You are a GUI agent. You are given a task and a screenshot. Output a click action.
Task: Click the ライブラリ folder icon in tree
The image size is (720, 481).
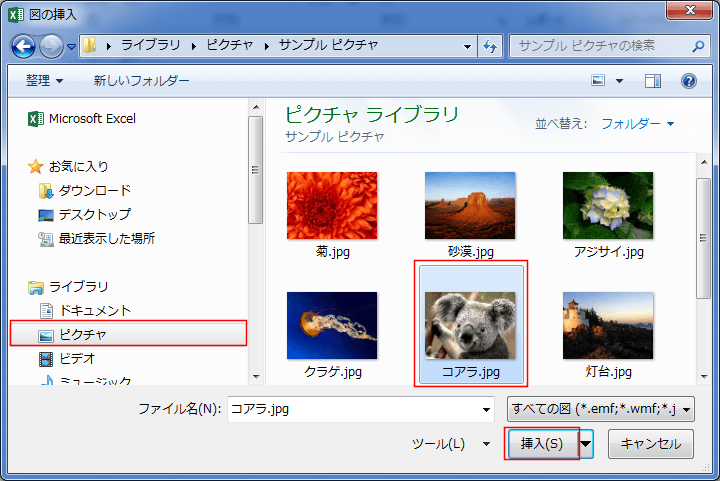(x=35, y=287)
